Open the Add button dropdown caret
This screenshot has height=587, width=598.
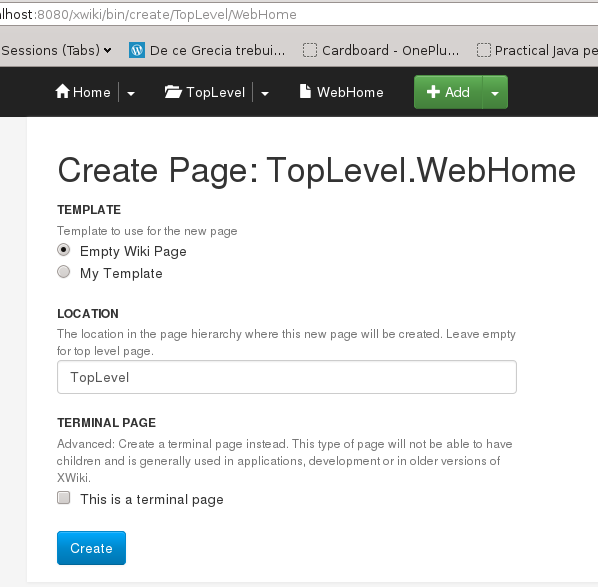pyautogui.click(x=495, y=92)
